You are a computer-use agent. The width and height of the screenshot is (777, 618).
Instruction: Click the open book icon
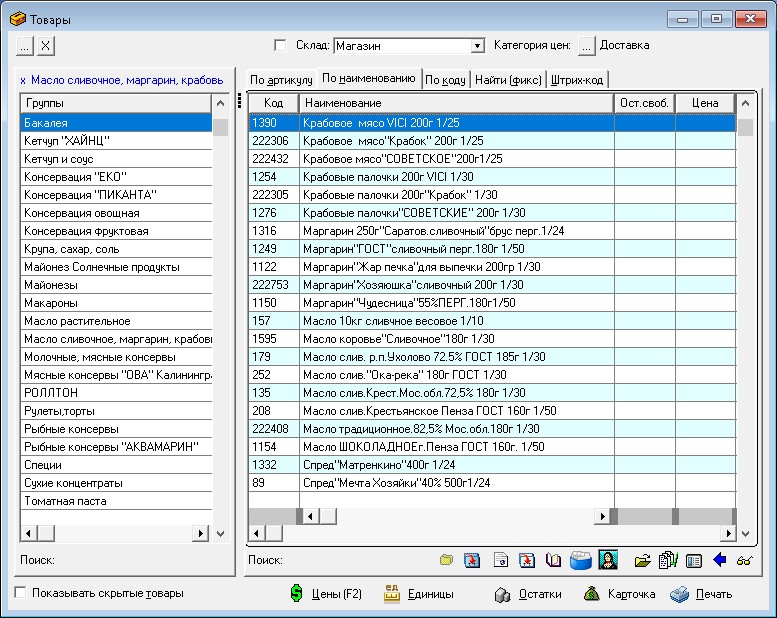554,560
